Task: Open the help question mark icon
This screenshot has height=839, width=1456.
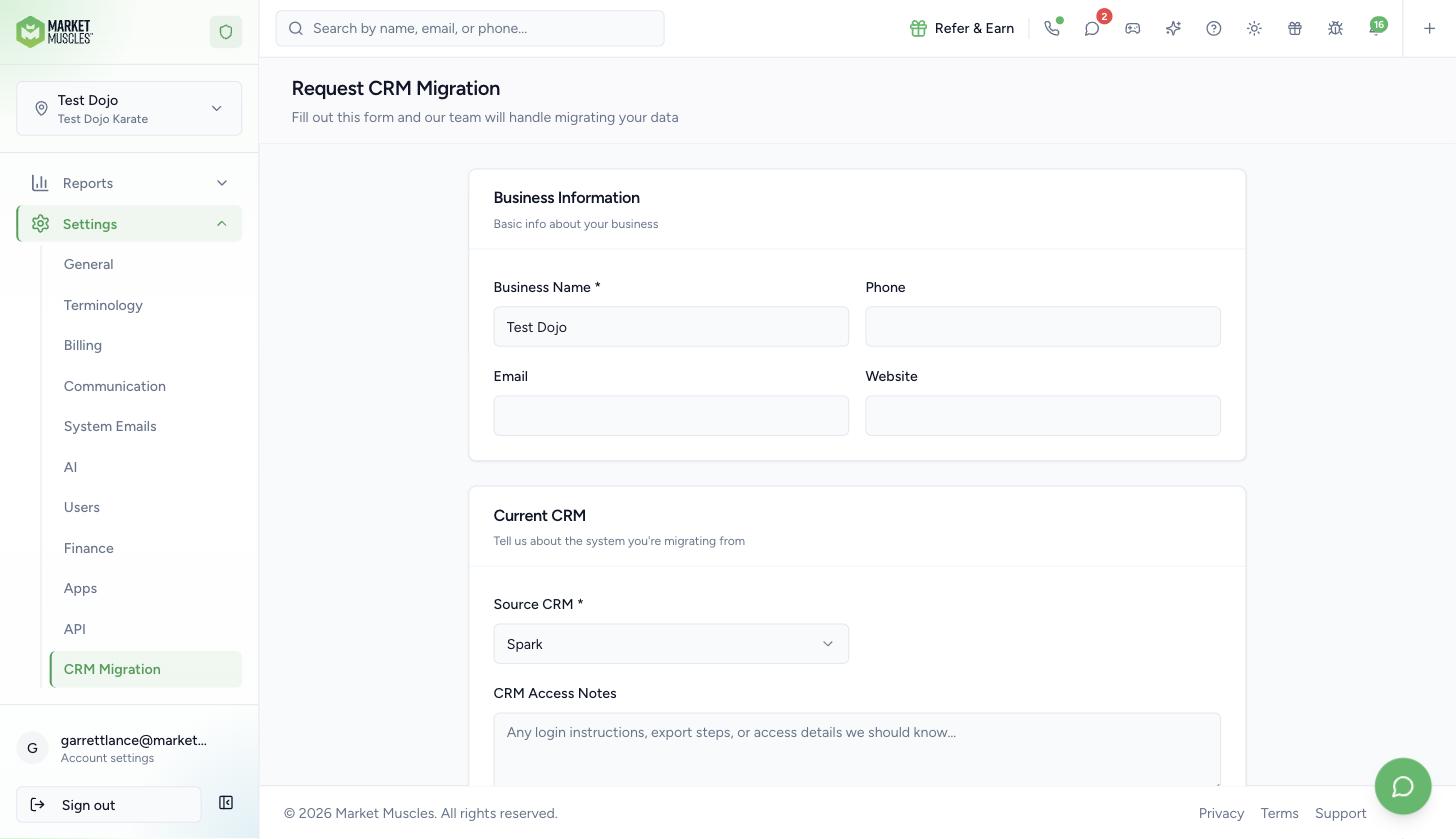Action: point(1214,28)
